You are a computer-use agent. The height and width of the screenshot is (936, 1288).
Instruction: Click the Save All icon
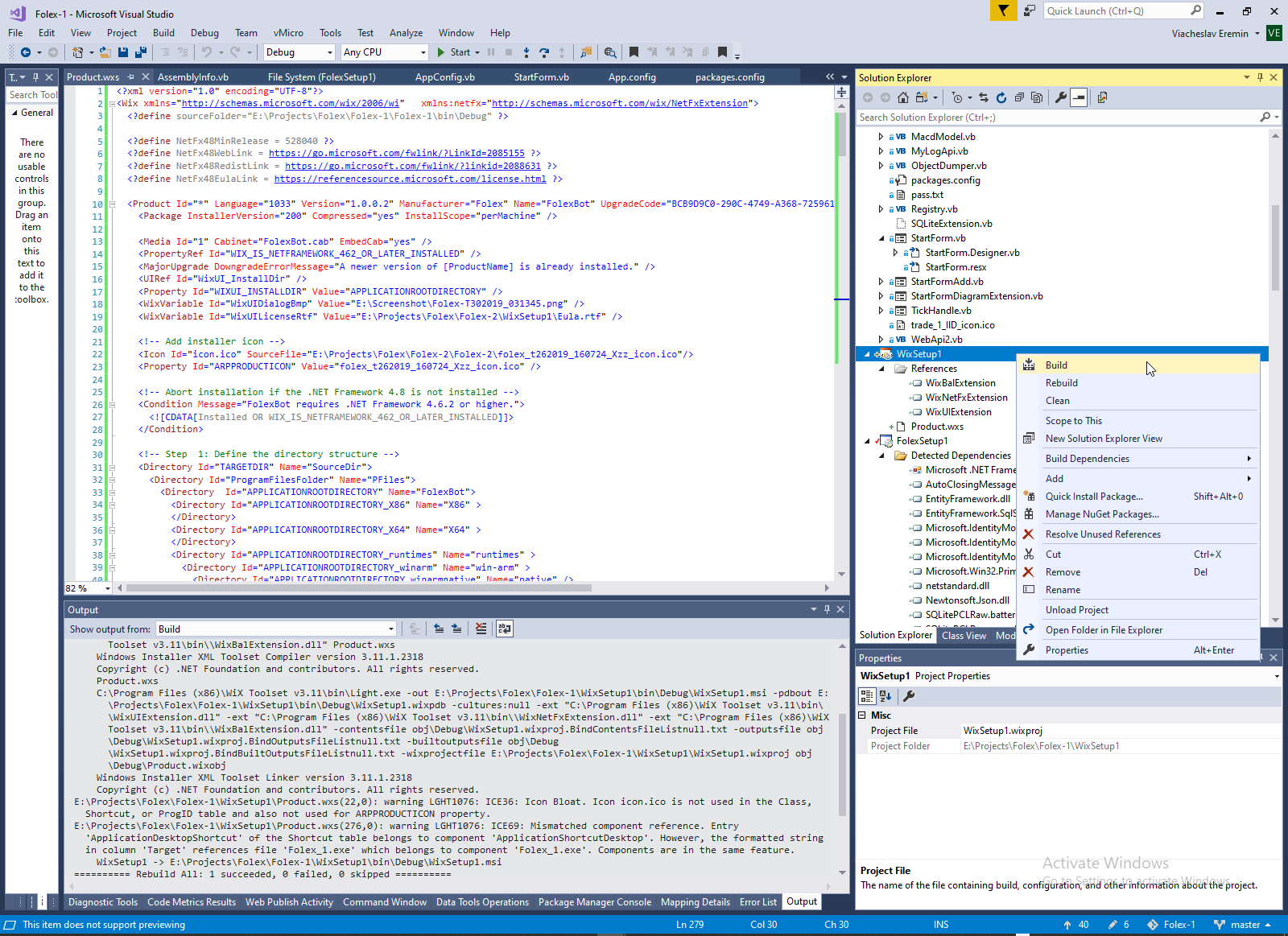(140, 52)
